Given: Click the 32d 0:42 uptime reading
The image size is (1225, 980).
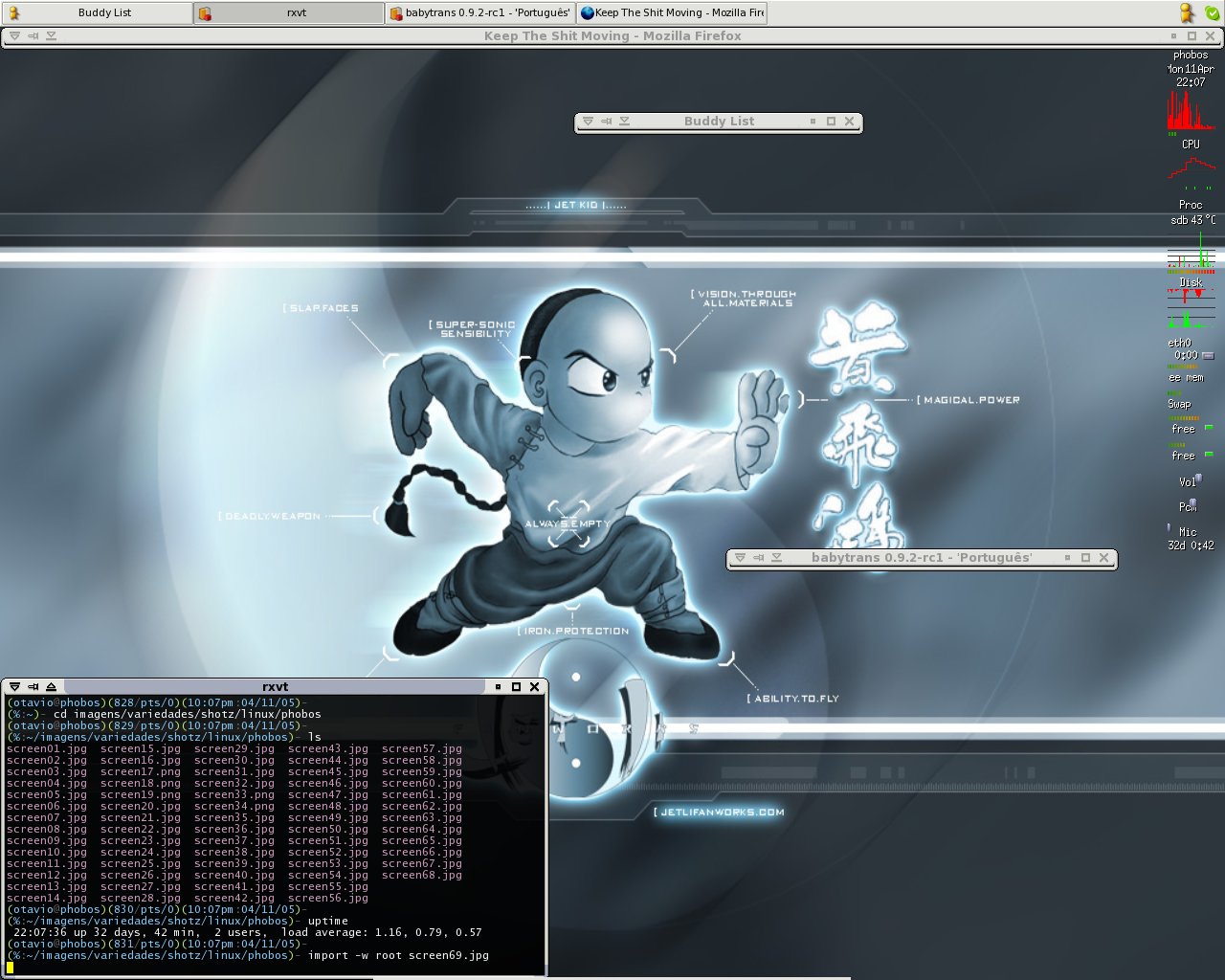Looking at the screenshot, I should tap(1191, 546).
